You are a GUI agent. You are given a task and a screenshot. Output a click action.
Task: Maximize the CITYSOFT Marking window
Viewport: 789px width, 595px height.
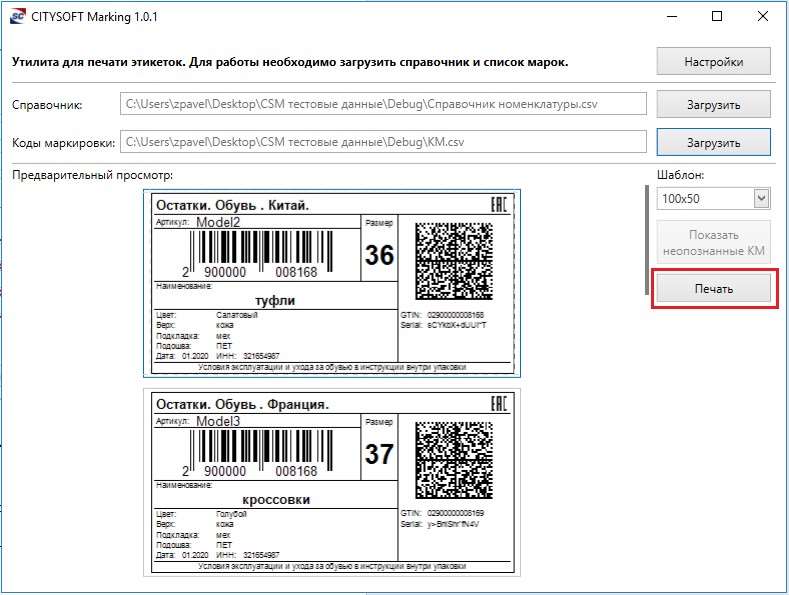coord(717,17)
